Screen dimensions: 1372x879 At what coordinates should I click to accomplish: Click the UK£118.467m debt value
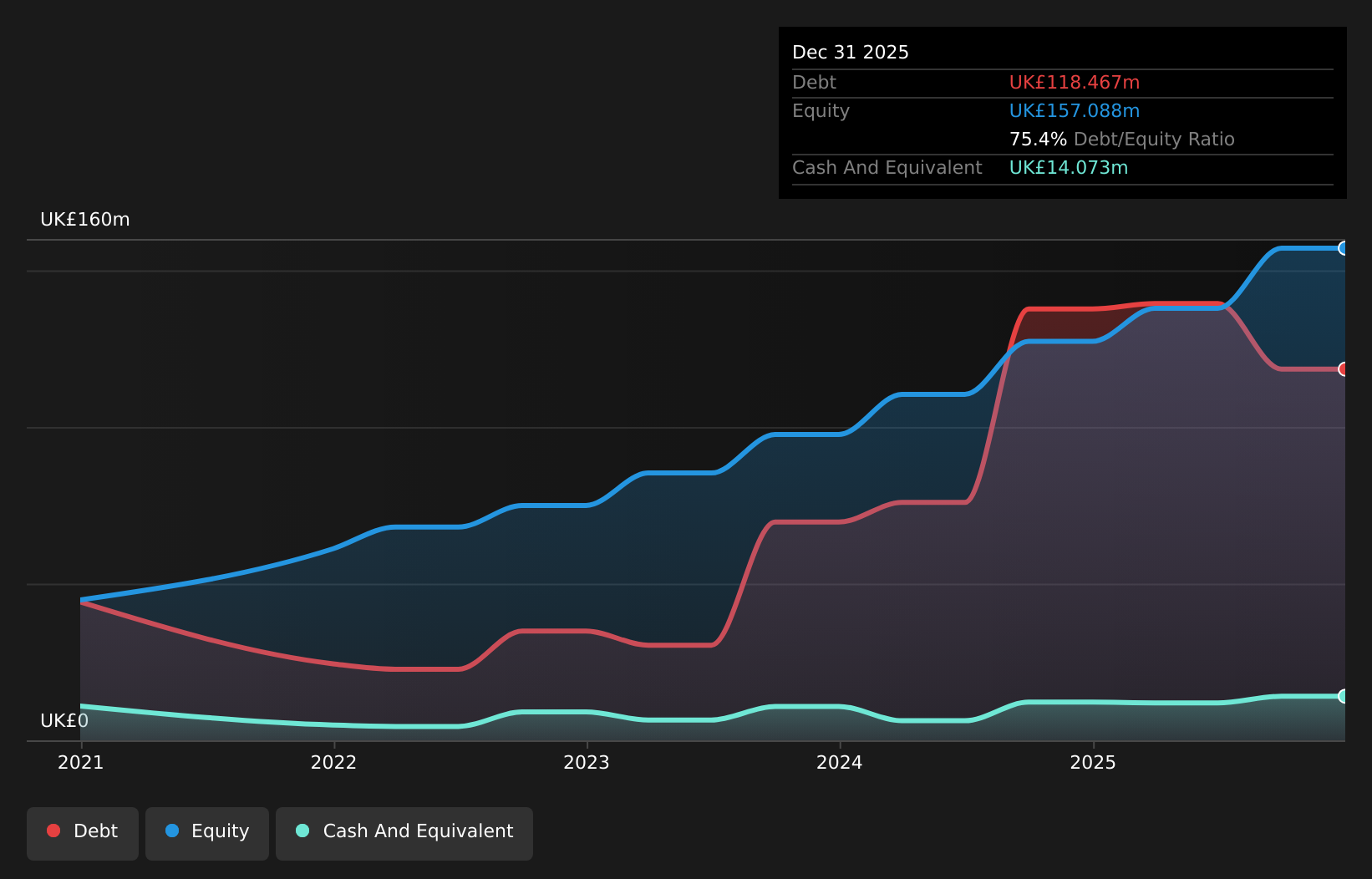(x=1075, y=83)
